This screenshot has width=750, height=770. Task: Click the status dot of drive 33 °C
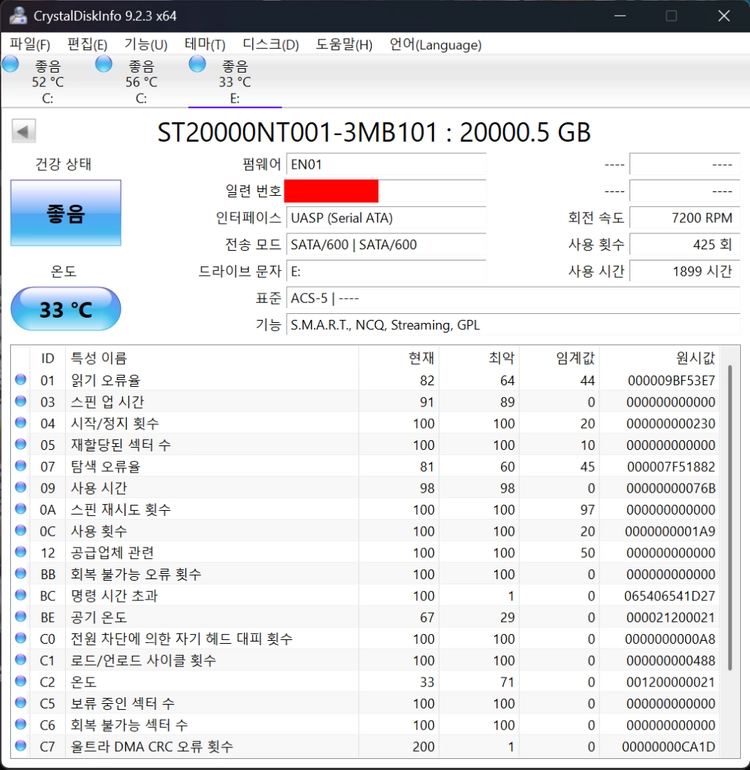point(197,64)
